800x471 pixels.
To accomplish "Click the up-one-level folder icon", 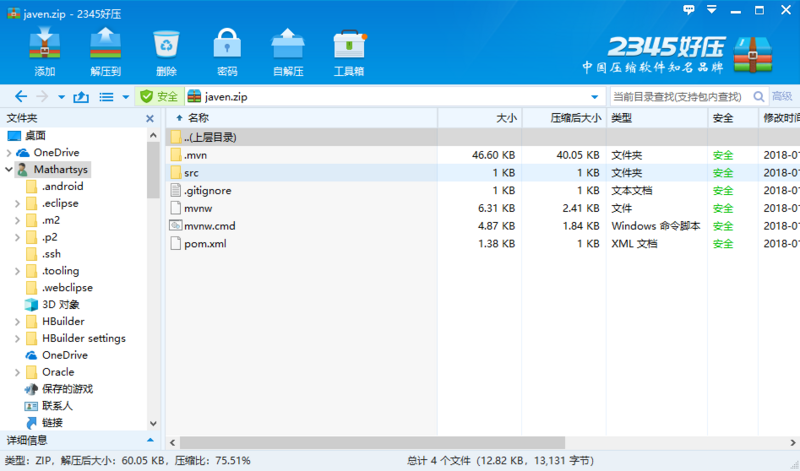I will [x=81, y=96].
